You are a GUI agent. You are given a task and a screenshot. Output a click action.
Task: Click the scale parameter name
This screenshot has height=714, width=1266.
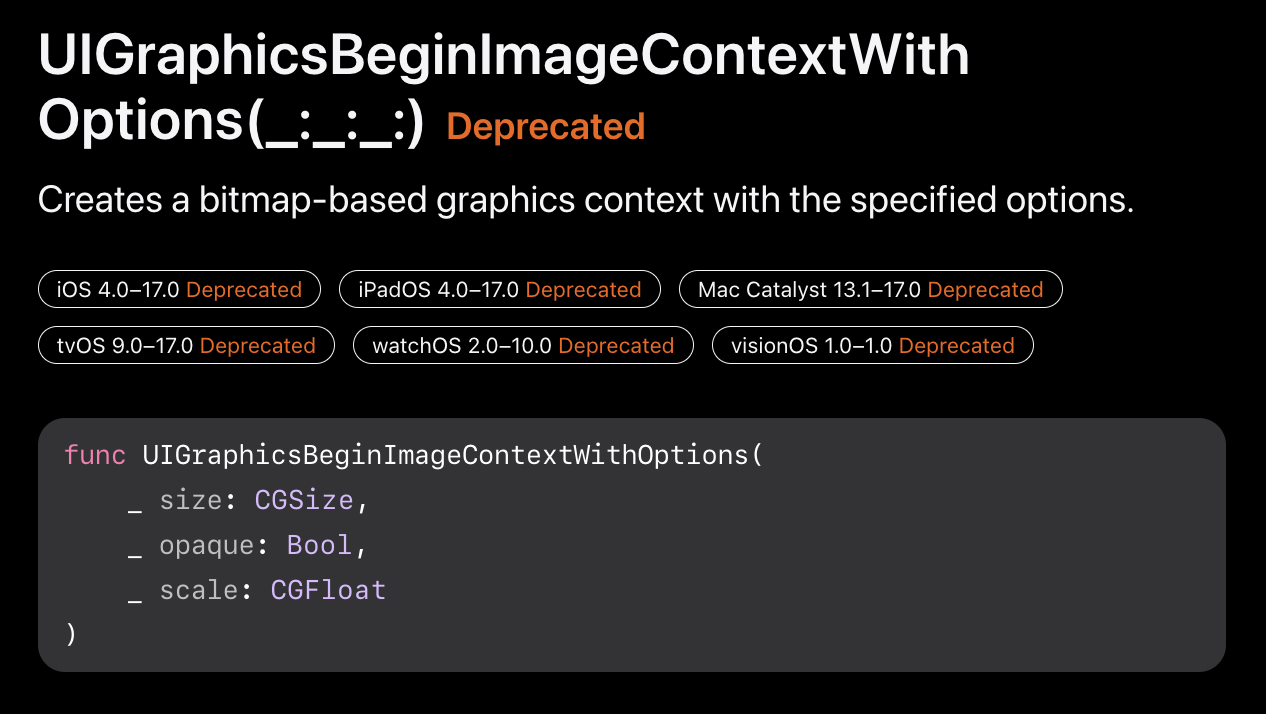click(x=199, y=590)
